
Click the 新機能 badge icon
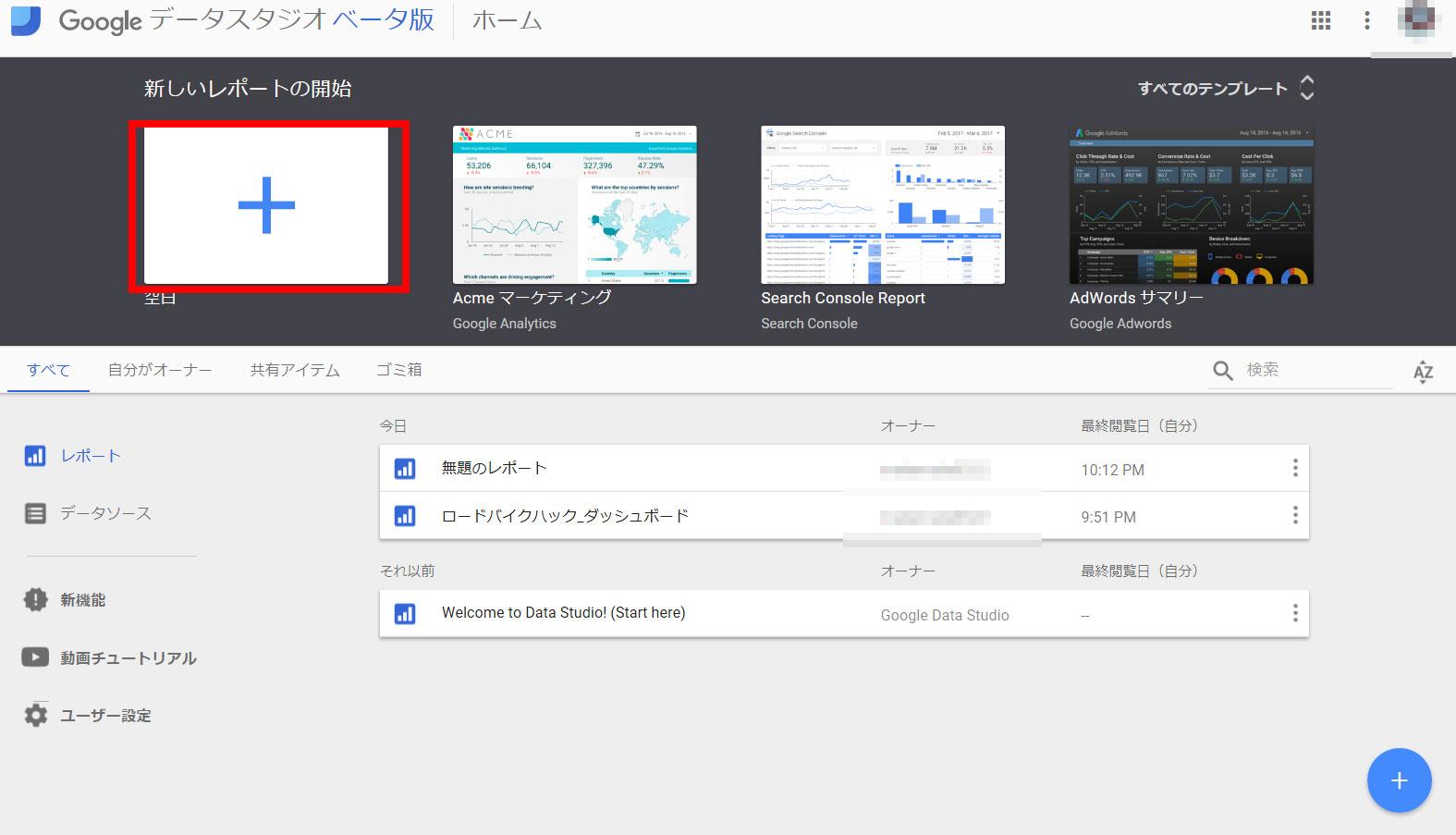[x=35, y=600]
